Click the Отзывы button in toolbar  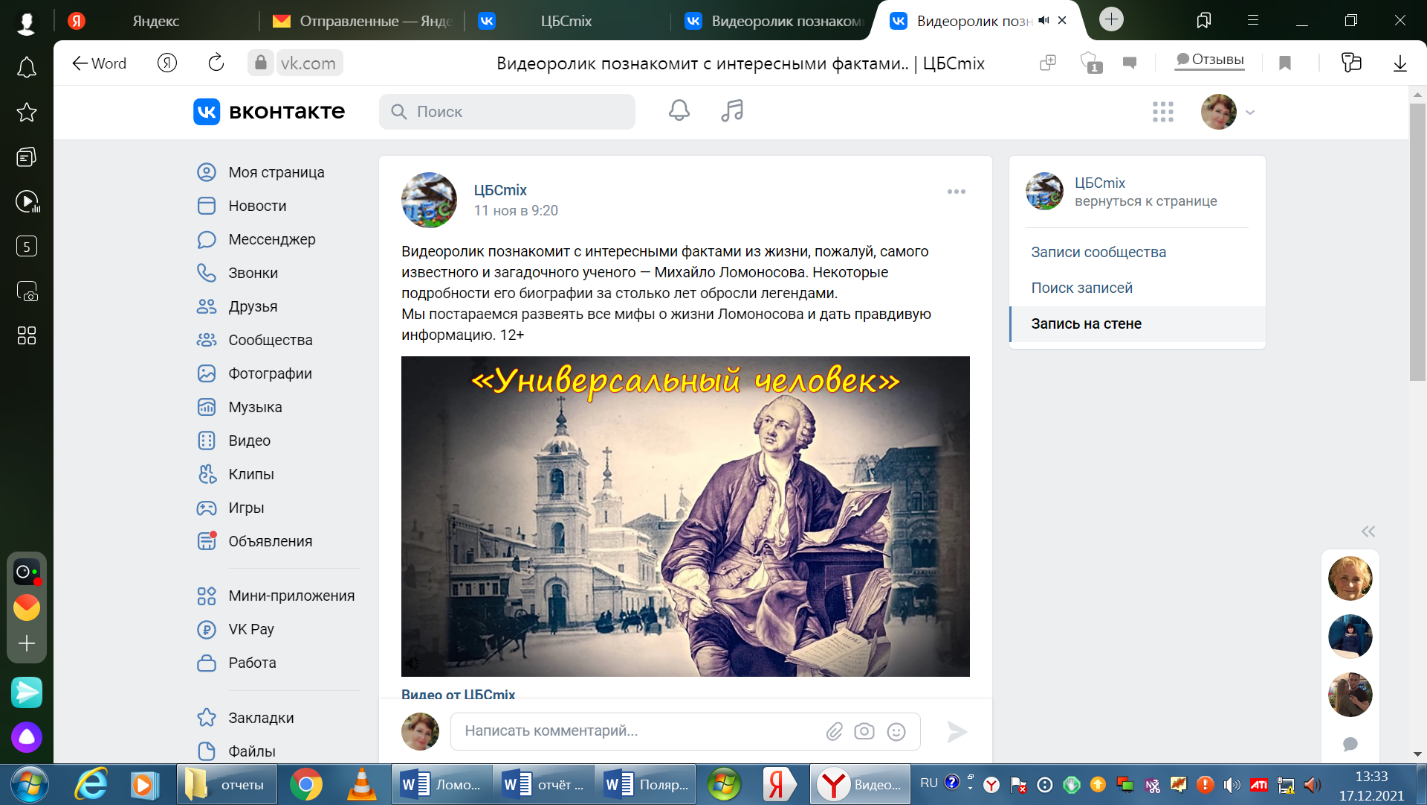click(1209, 60)
